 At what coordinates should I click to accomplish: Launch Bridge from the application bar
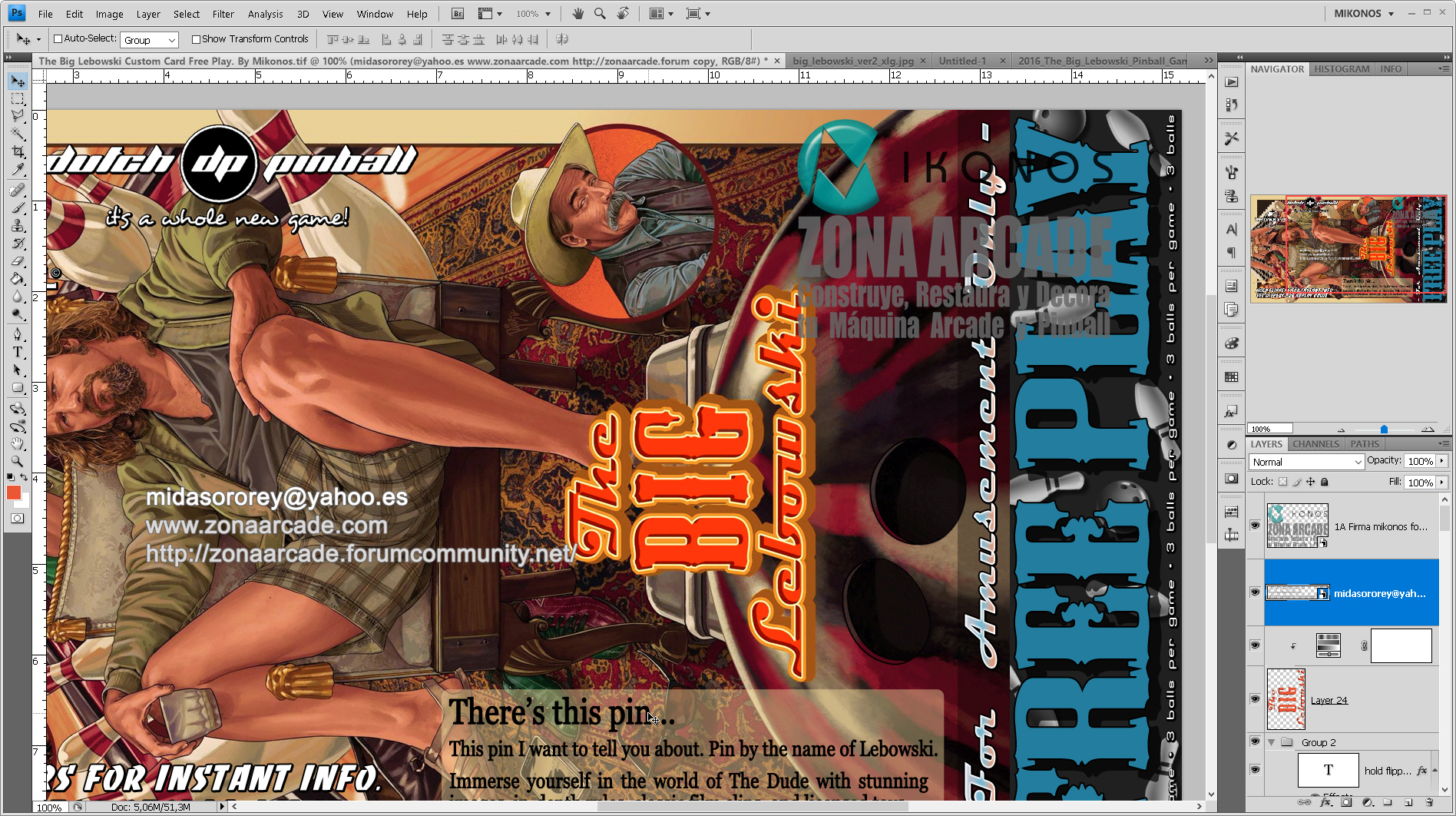tap(457, 14)
